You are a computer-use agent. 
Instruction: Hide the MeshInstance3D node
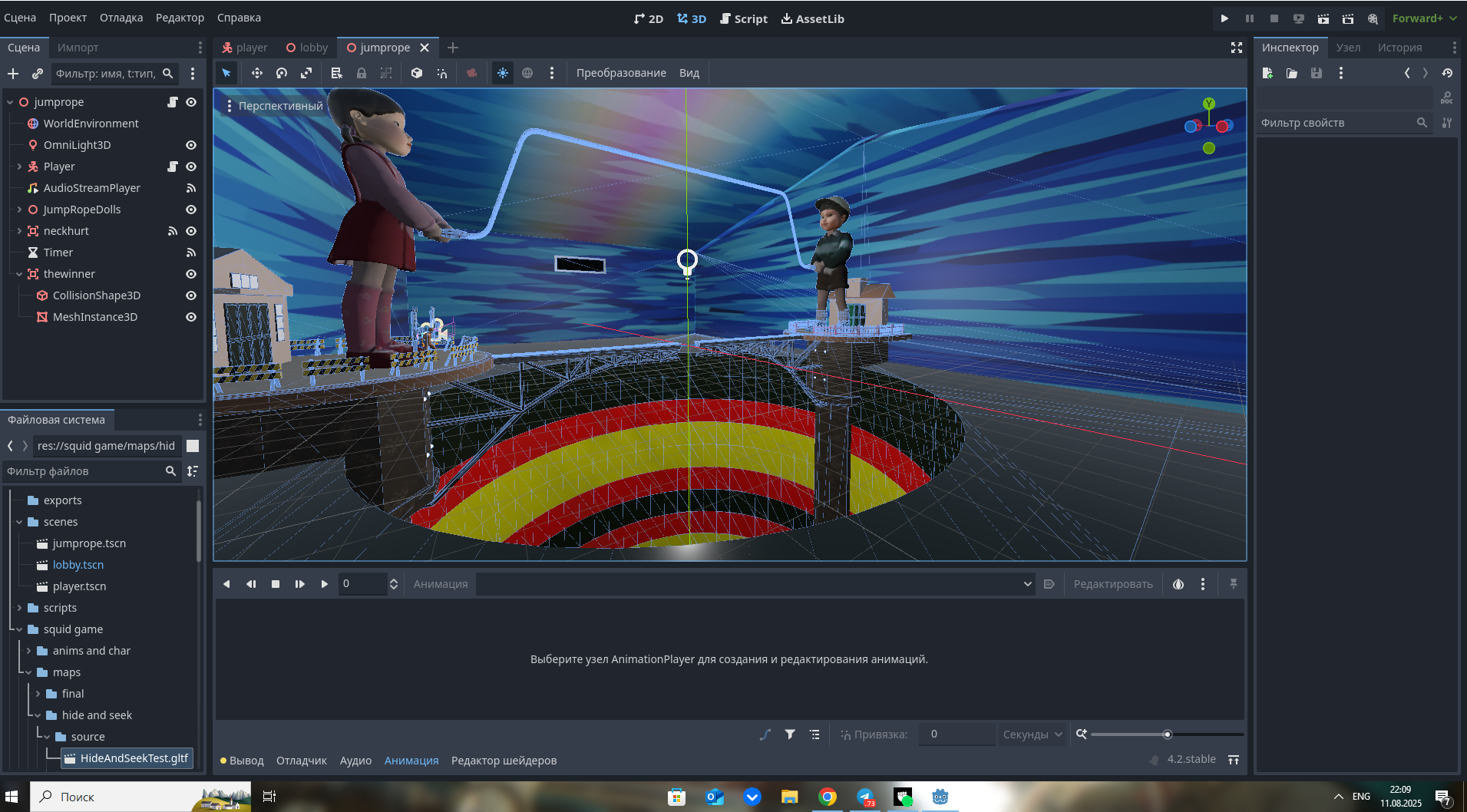[191, 317]
